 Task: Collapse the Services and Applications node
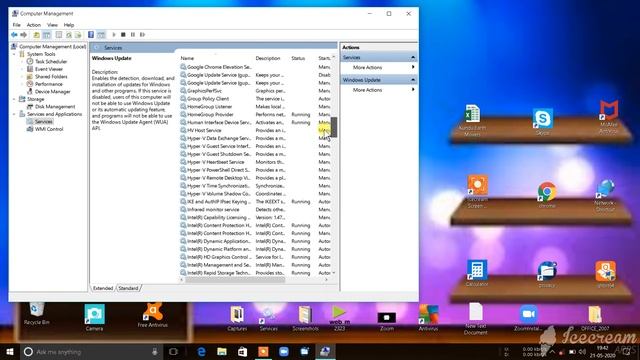[x=14, y=114]
